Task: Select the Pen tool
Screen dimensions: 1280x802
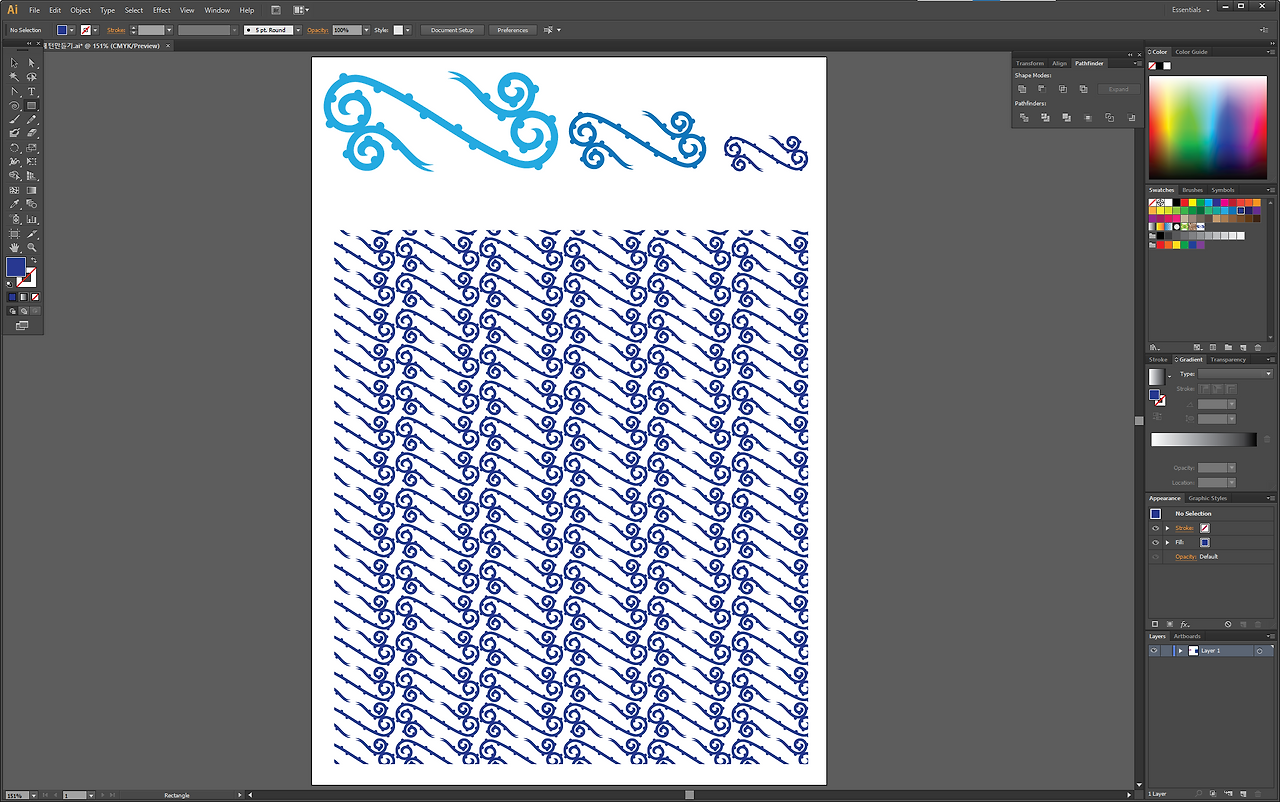Action: click(14, 91)
